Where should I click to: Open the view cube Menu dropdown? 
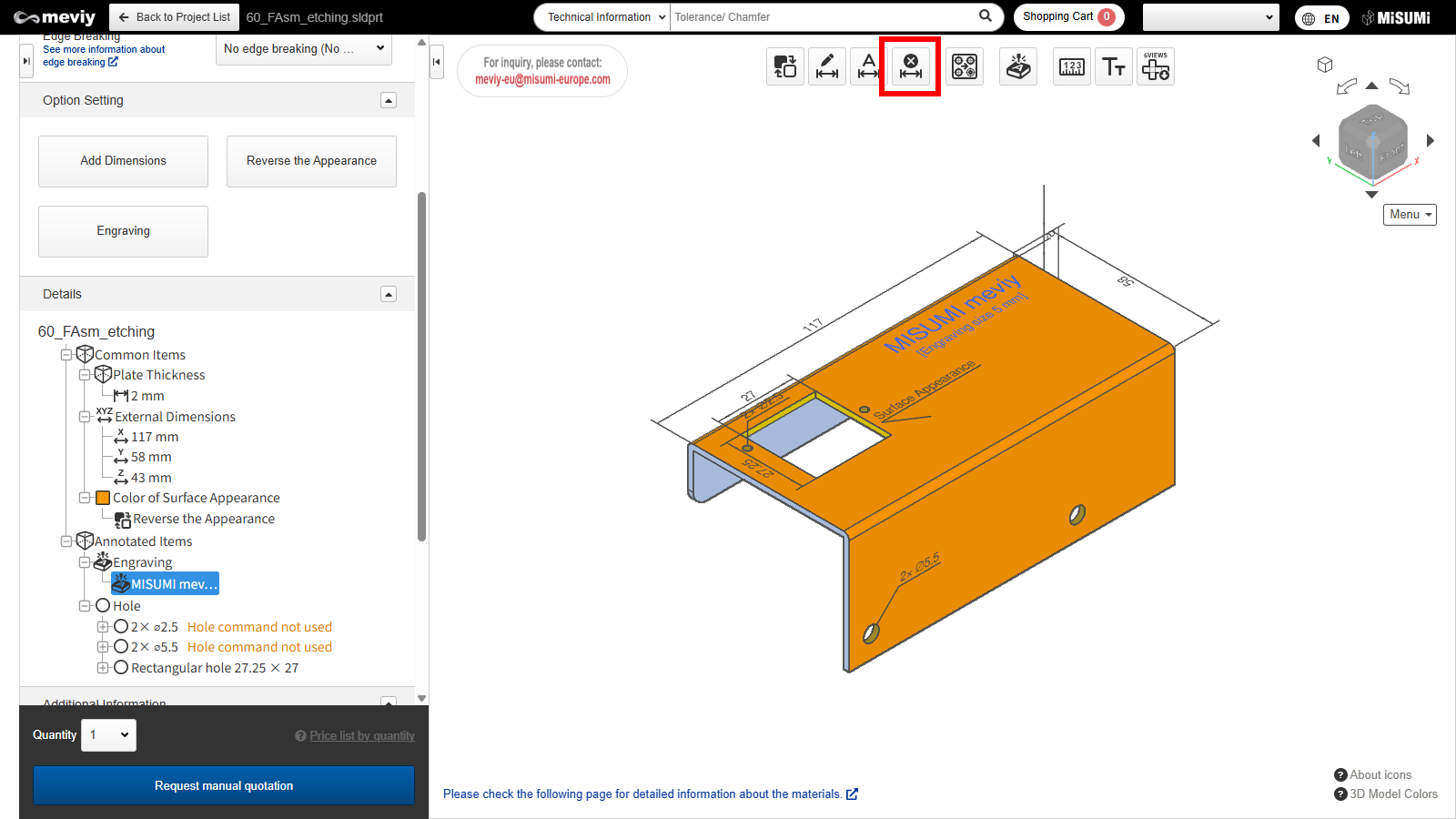coord(1410,215)
